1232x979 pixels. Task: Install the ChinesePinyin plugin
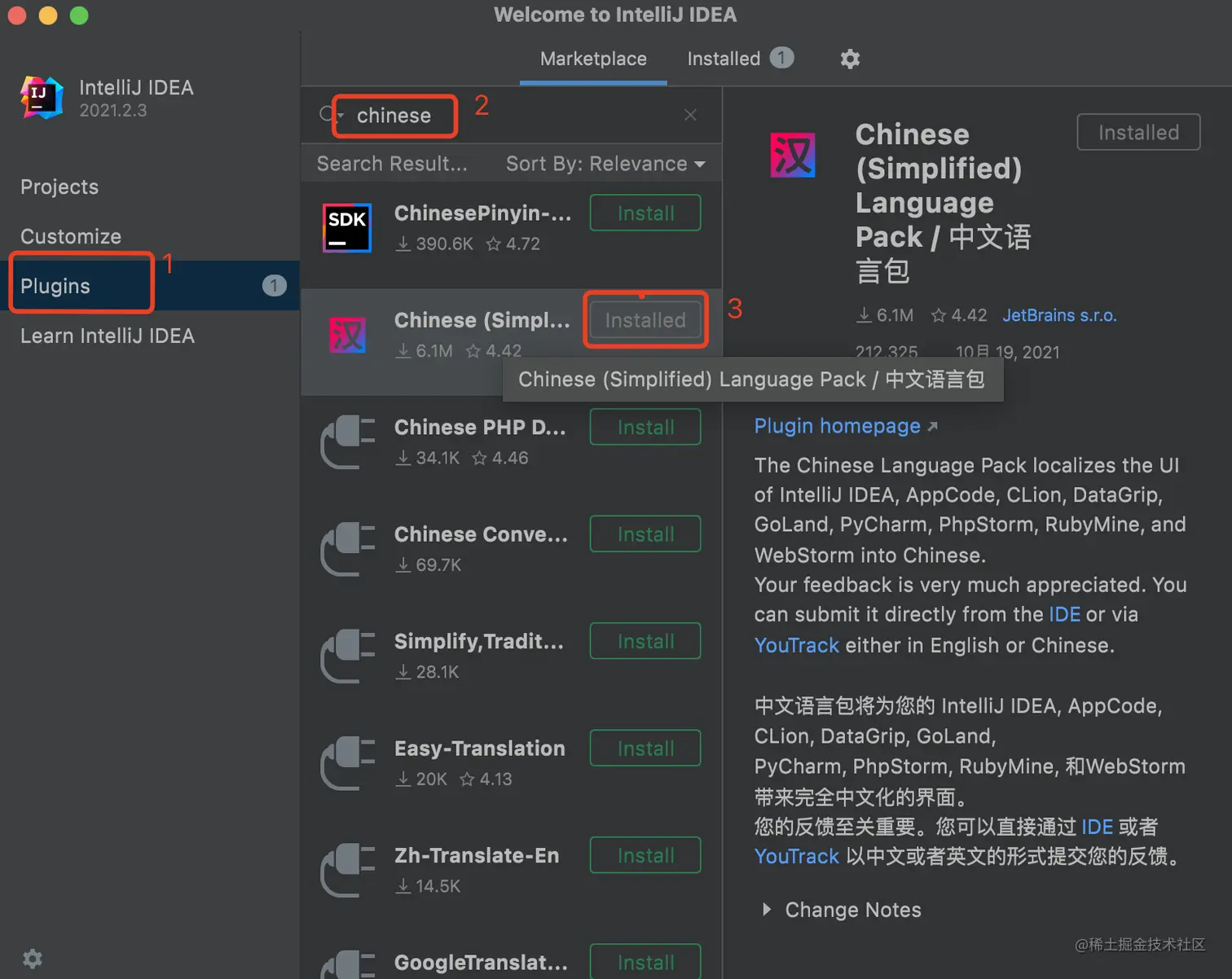point(645,213)
